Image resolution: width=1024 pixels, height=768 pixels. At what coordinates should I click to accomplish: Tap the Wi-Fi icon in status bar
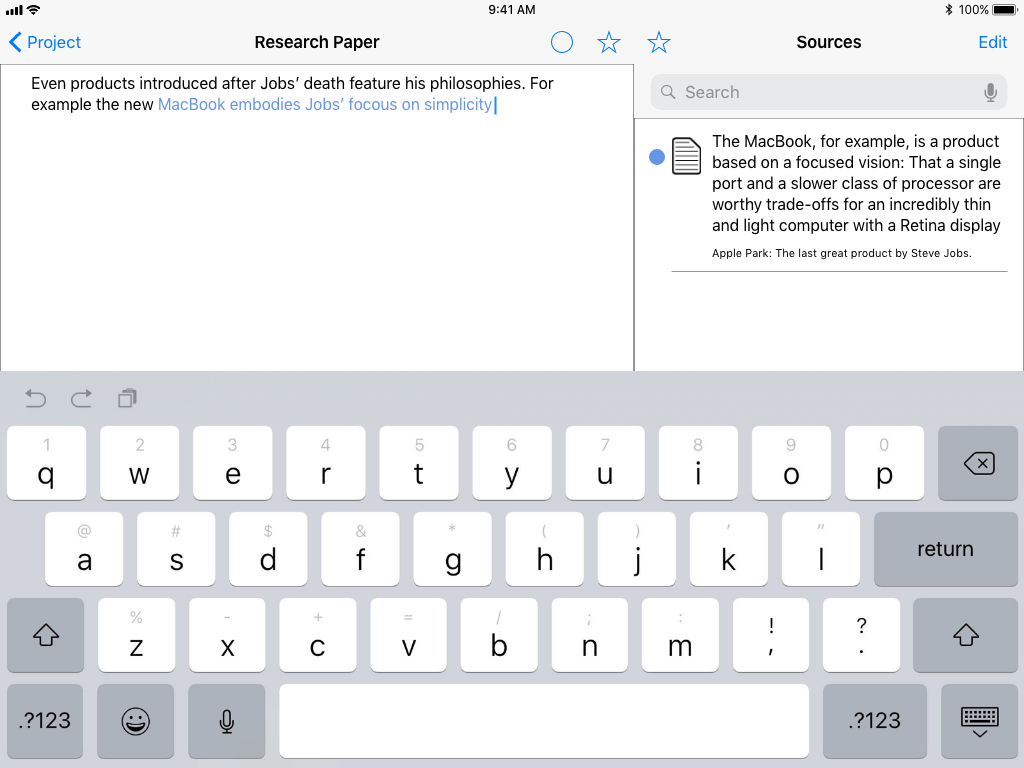click(34, 10)
